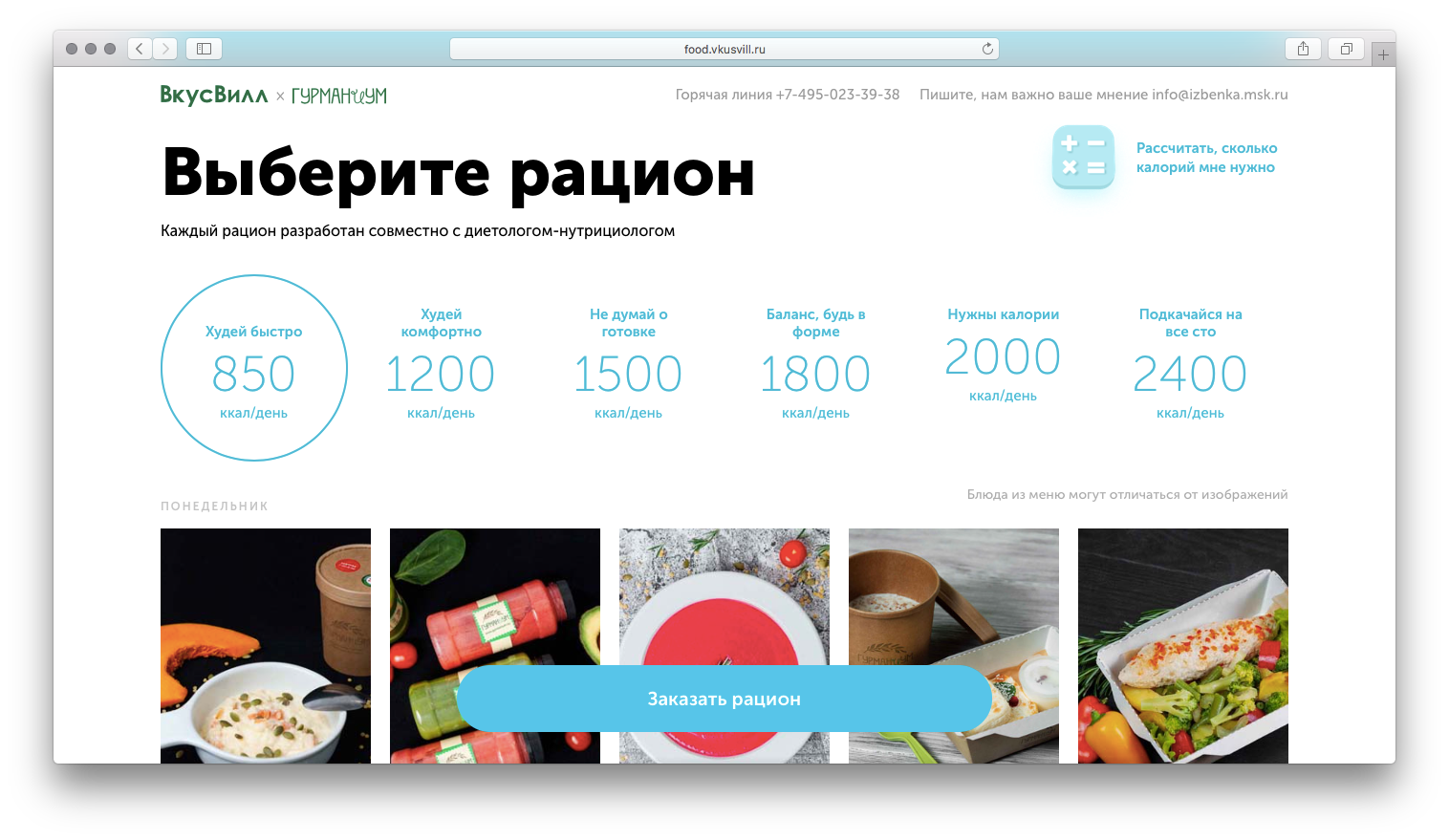The image size is (1449, 840).
Task: Go forward with the Safari forward arrow
Action: (165, 49)
